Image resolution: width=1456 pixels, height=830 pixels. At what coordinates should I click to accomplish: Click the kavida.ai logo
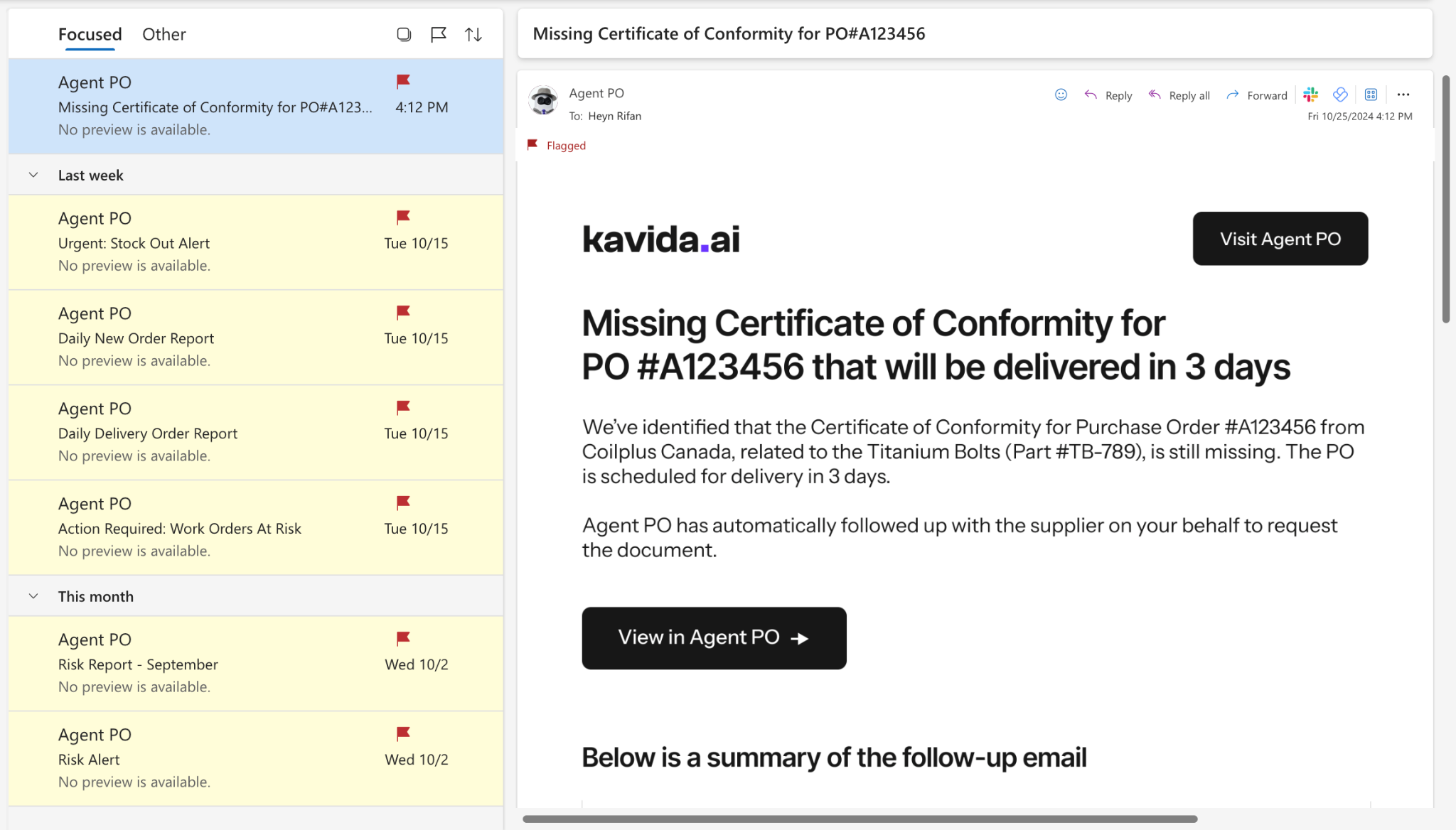coord(661,239)
